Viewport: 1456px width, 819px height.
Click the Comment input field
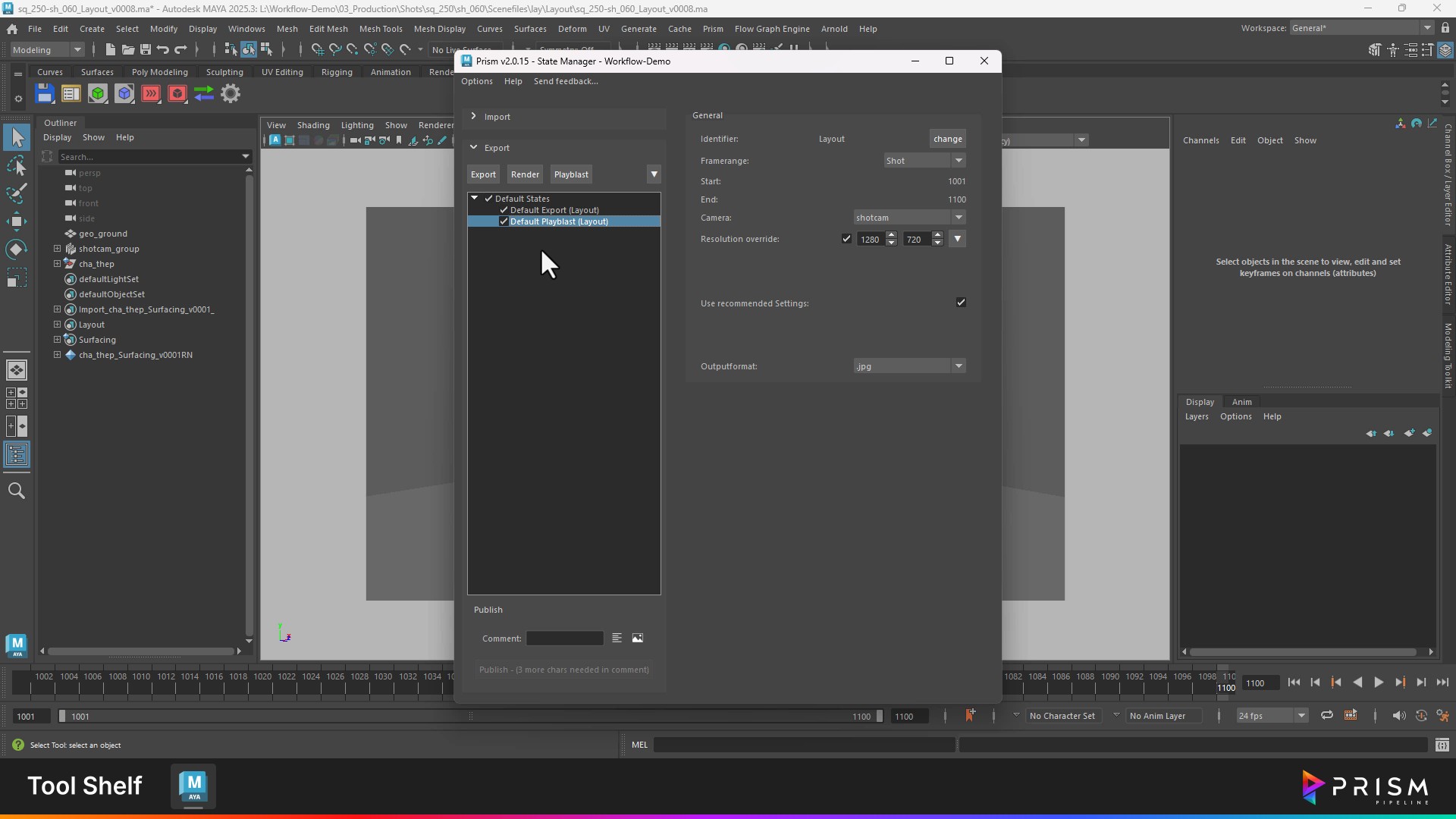(x=564, y=639)
